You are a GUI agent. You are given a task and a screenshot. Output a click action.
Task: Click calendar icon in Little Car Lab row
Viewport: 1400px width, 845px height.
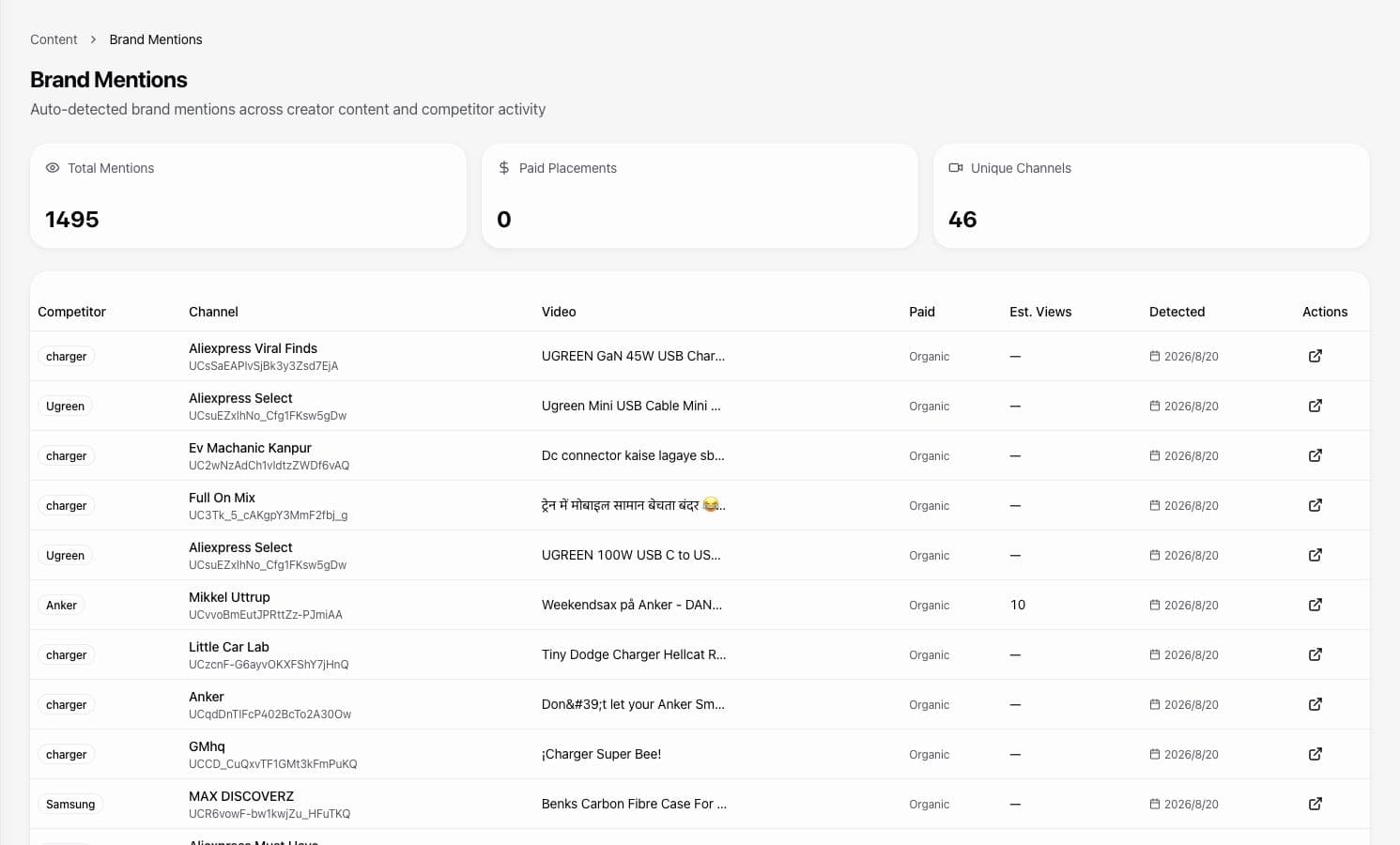click(x=1155, y=655)
